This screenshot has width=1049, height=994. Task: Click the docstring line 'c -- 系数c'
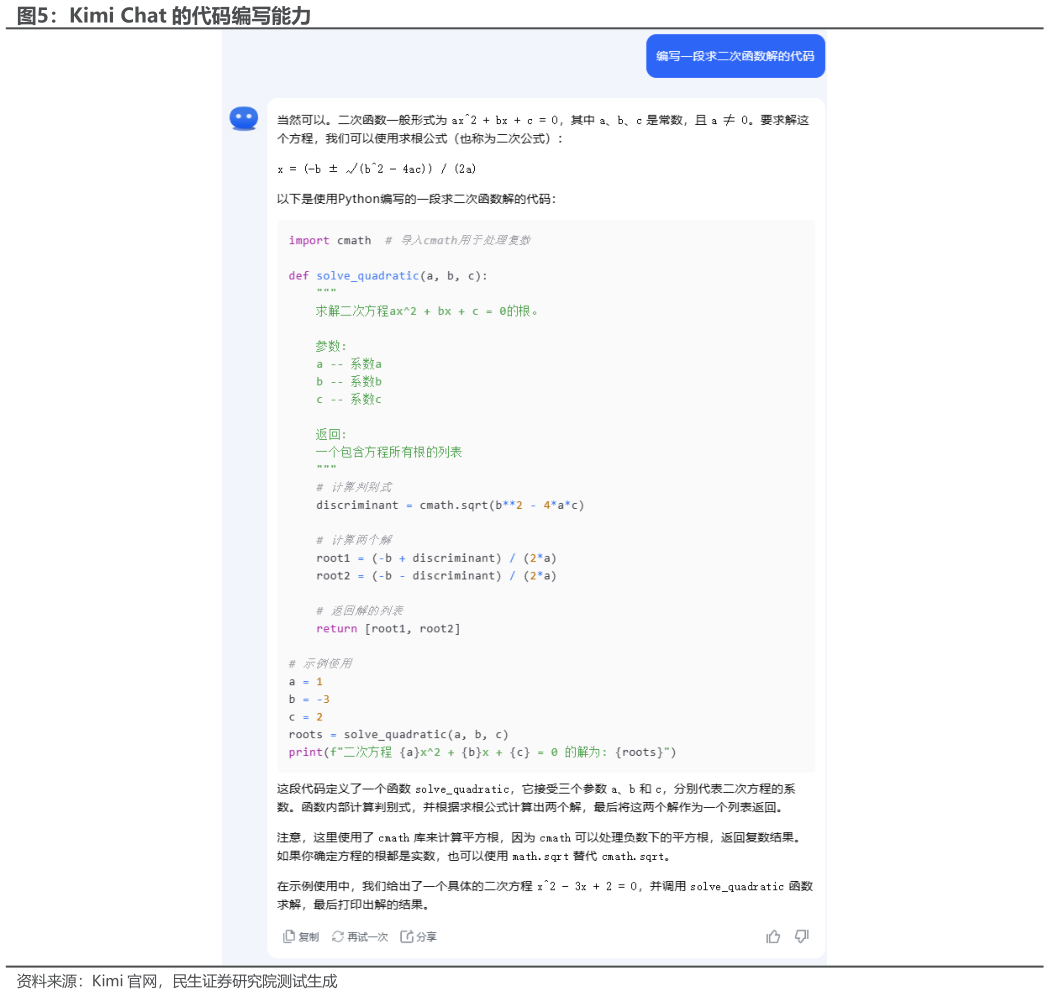(349, 399)
